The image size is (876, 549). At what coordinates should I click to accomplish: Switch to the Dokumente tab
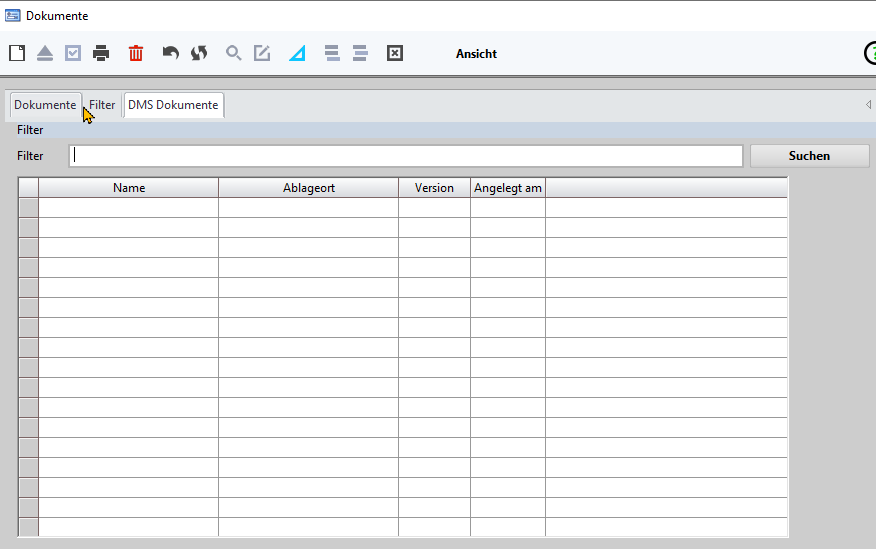(45, 105)
